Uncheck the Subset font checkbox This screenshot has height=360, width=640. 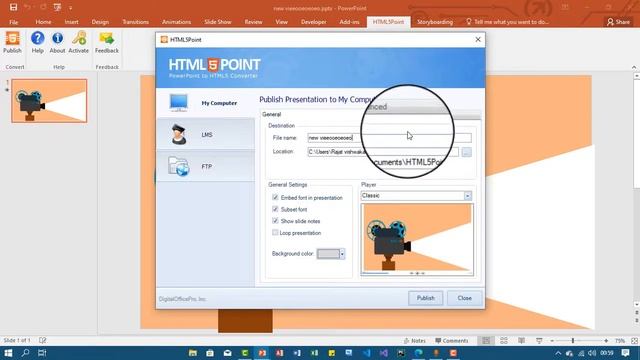pos(275,209)
